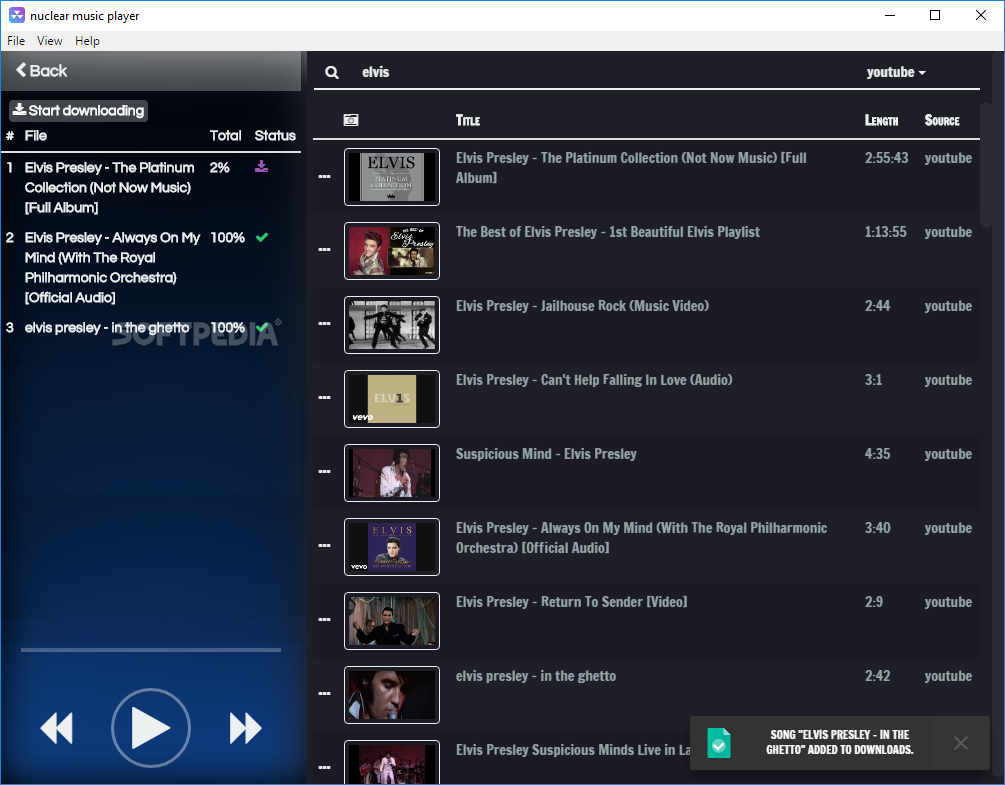Click the Title column header
The height and width of the screenshot is (785, 1005).
click(468, 120)
